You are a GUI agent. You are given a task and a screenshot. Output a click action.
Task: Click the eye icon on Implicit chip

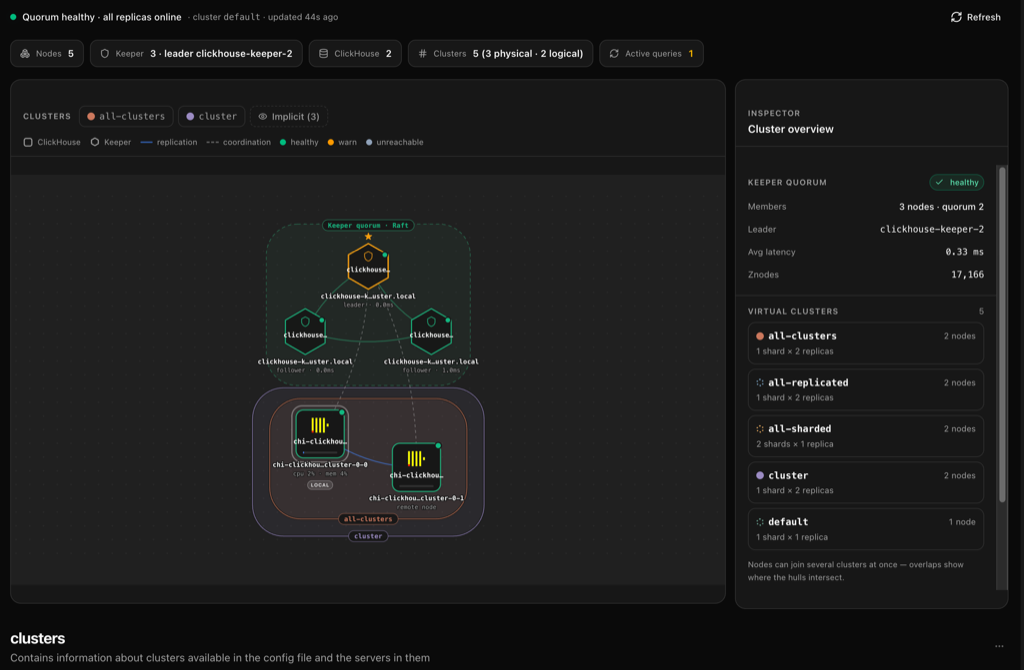tap(263, 116)
